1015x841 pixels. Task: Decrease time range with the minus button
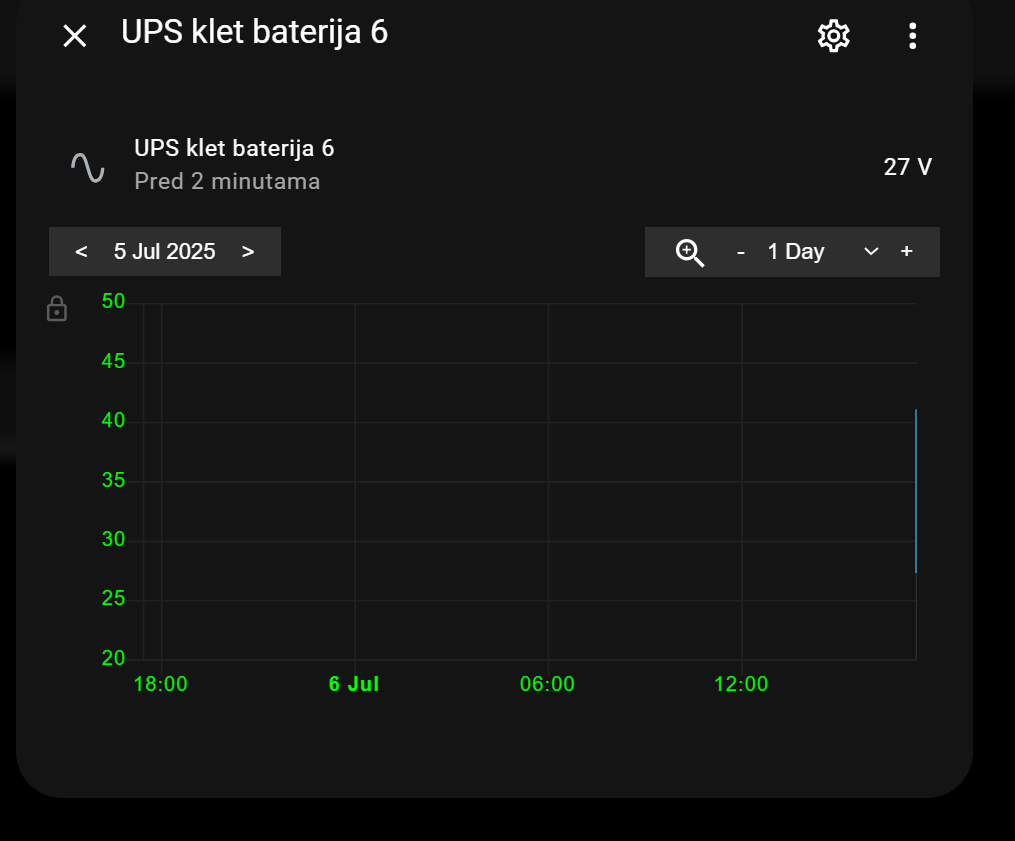click(740, 252)
